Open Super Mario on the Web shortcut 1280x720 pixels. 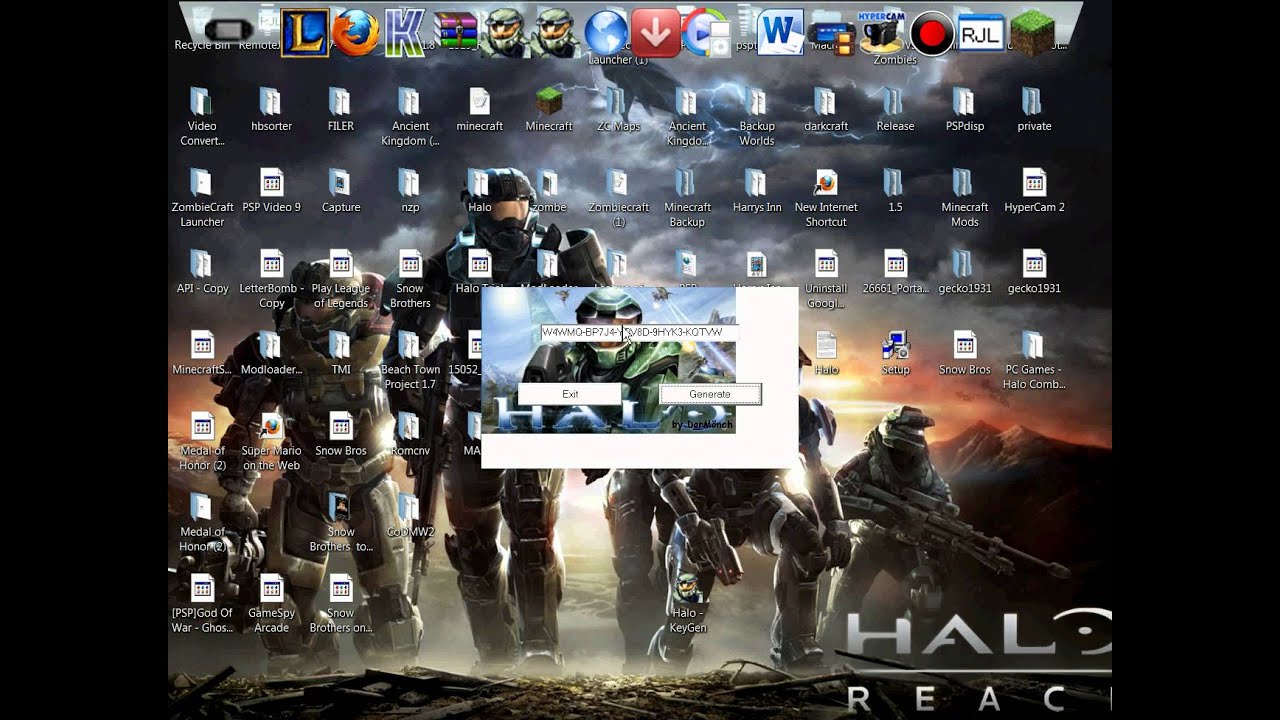(x=271, y=441)
